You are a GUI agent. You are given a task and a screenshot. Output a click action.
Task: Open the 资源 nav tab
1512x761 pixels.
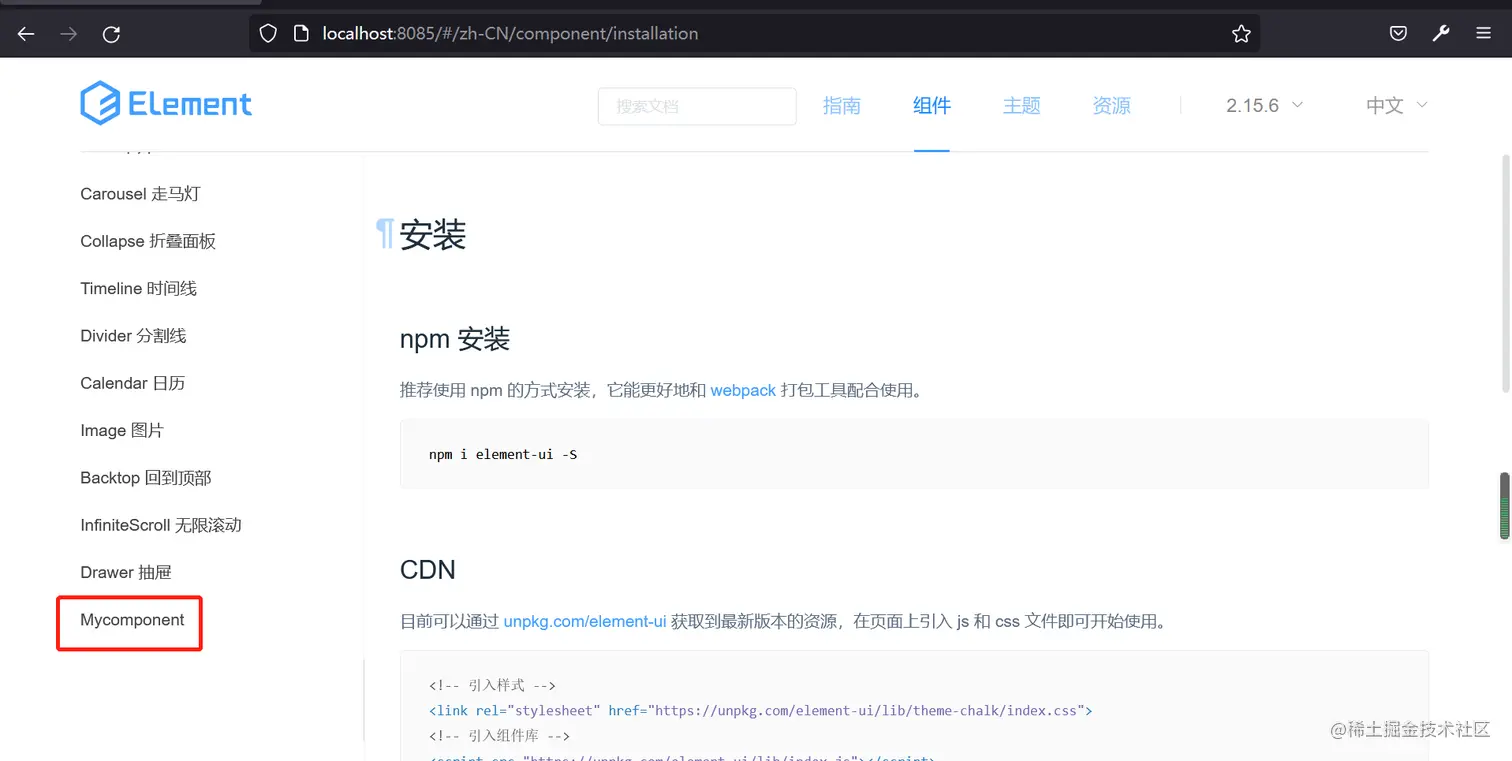[1112, 106]
